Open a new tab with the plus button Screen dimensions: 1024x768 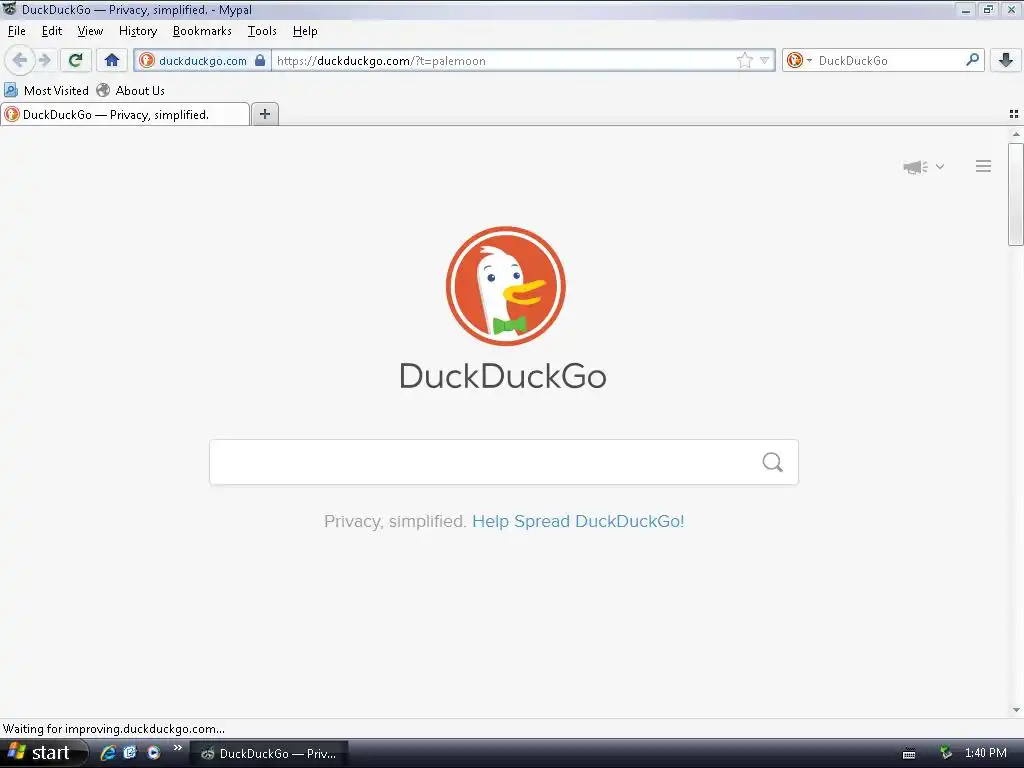point(264,114)
